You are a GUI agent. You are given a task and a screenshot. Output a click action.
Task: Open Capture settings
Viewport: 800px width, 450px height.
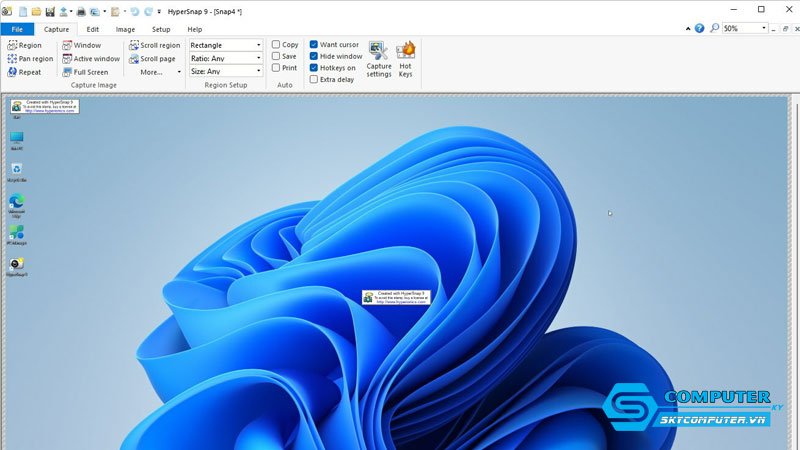[379, 59]
